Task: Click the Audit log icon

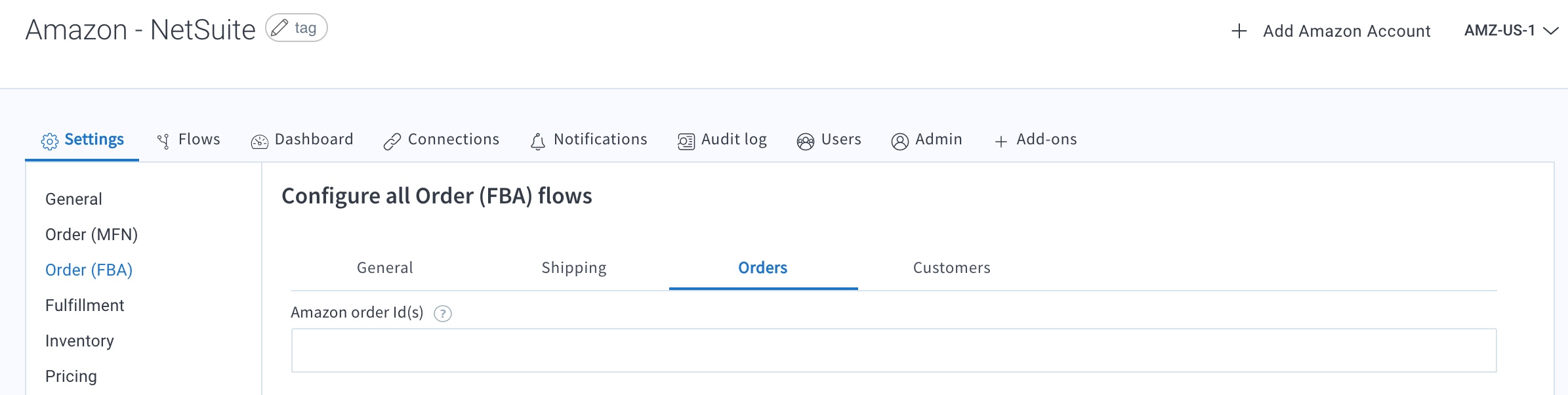Action: 686,141
